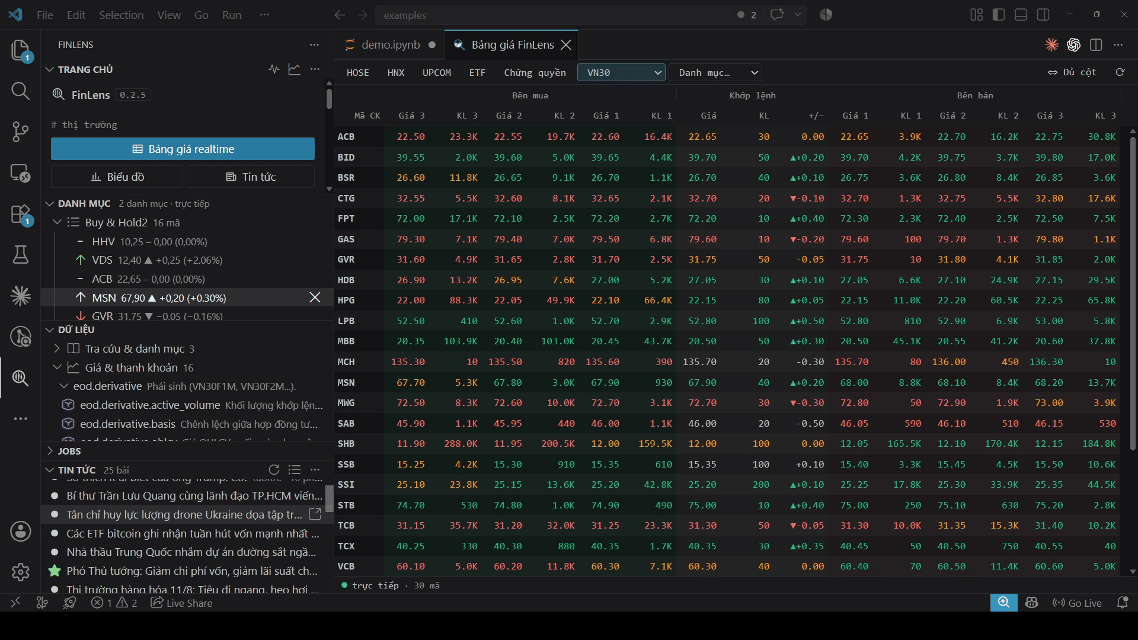Screen dimensions: 1138x640
Task: Select HOSE exchange tab
Action: (x=358, y=73)
